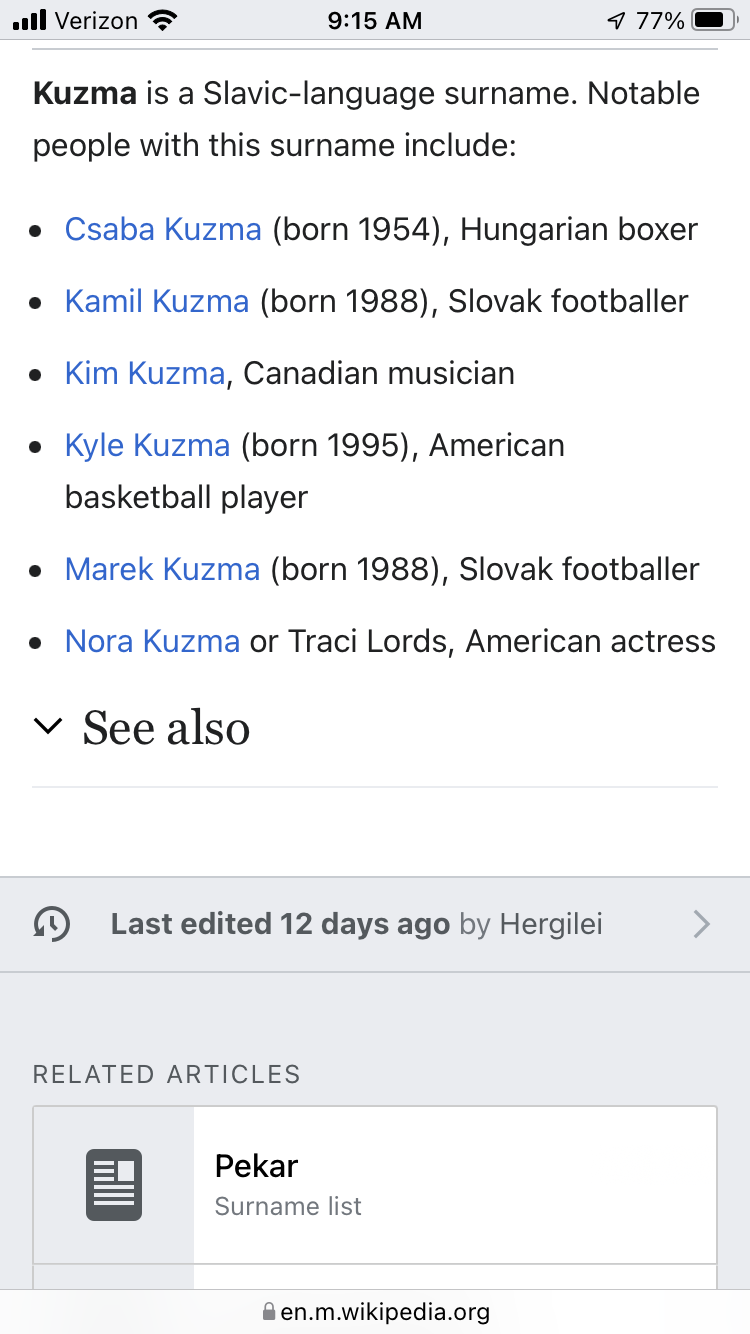View last edited 12 days ago history
This screenshot has height=1334, width=750.
pyautogui.click(x=280, y=924)
